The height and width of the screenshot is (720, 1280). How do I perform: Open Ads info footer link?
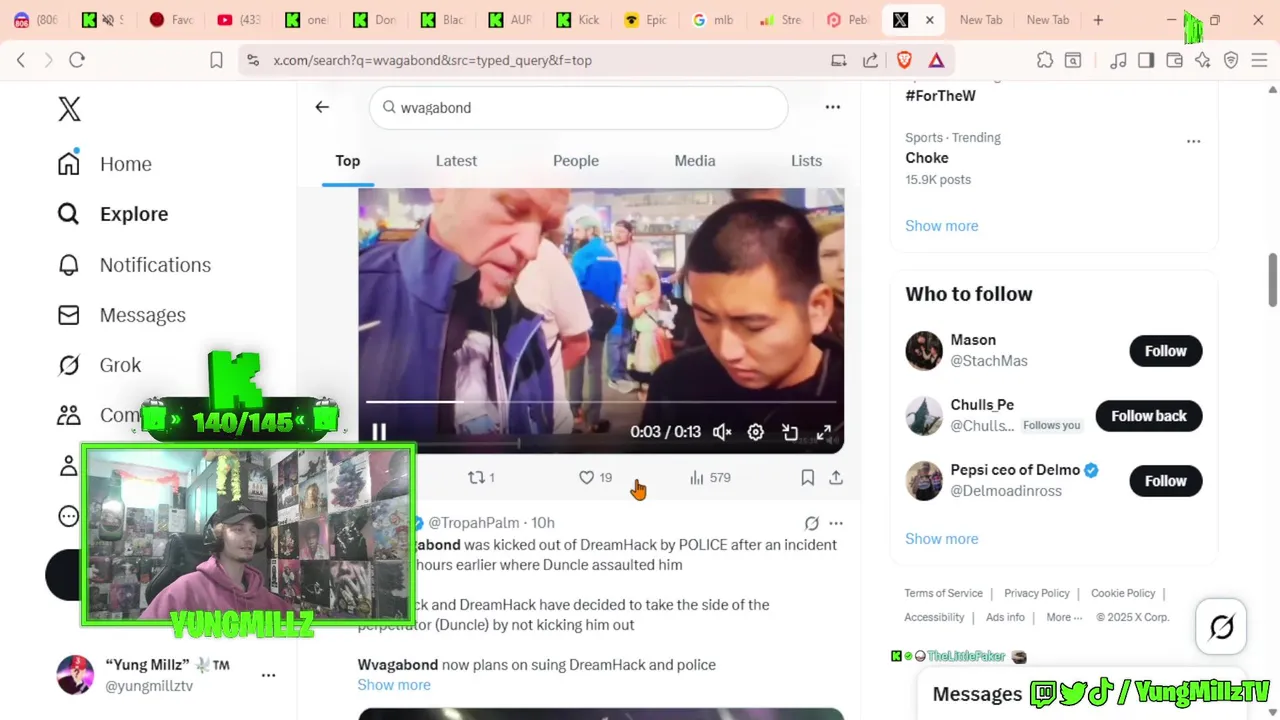pyautogui.click(x=1005, y=617)
